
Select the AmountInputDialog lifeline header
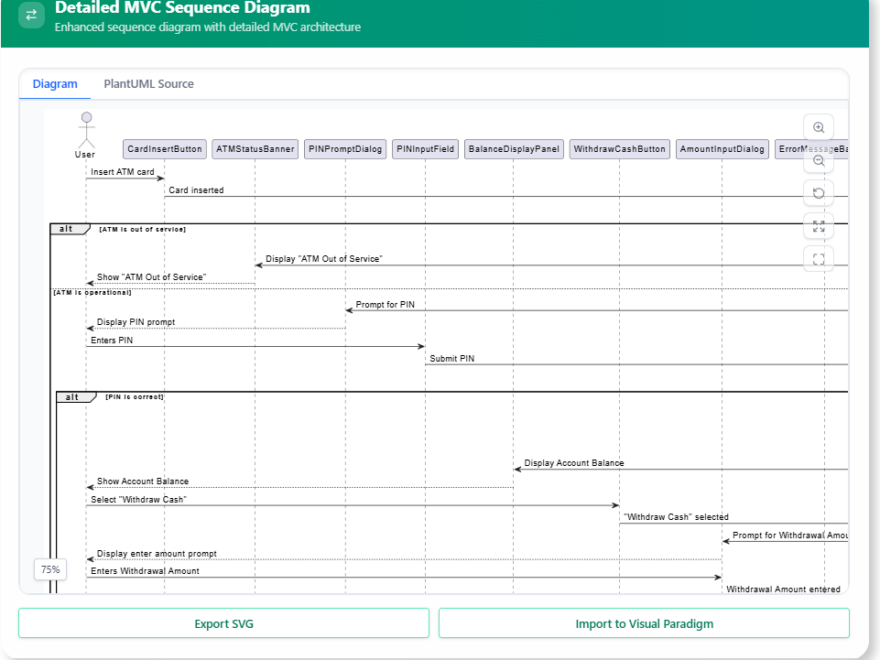coord(722,148)
